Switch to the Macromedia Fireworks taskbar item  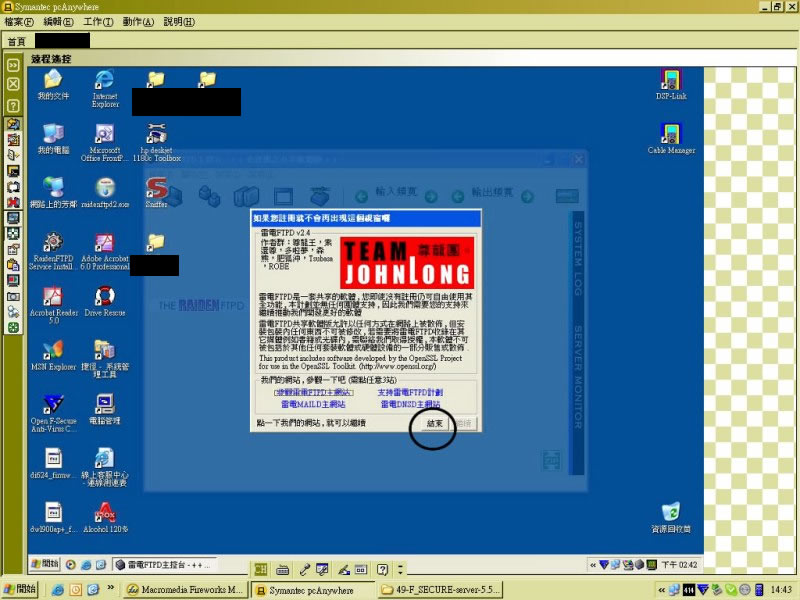coord(186,590)
